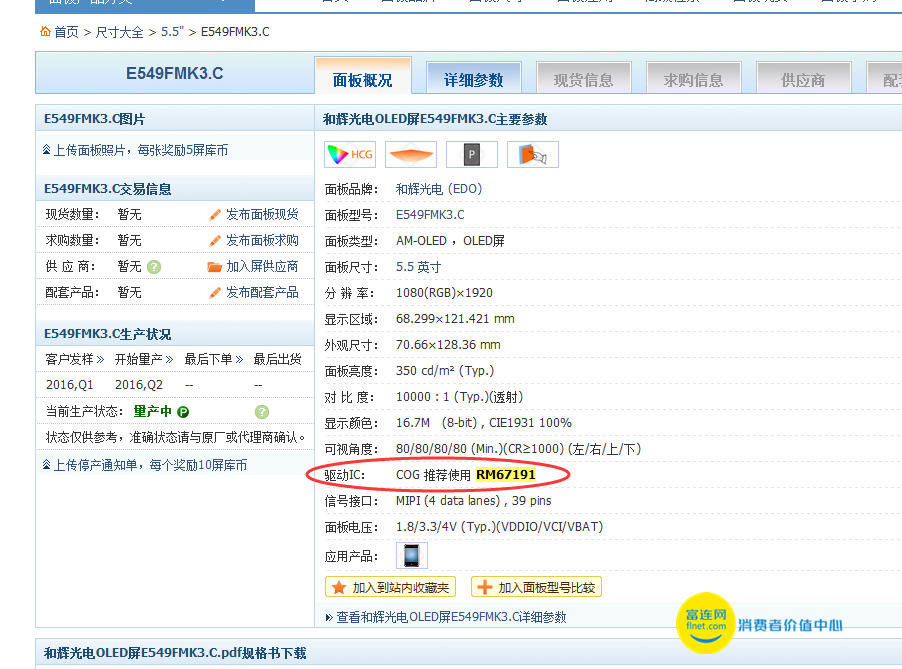The width and height of the screenshot is (902, 669).
Task: Click 加入到站内收藏夹 button
Action: 391,587
